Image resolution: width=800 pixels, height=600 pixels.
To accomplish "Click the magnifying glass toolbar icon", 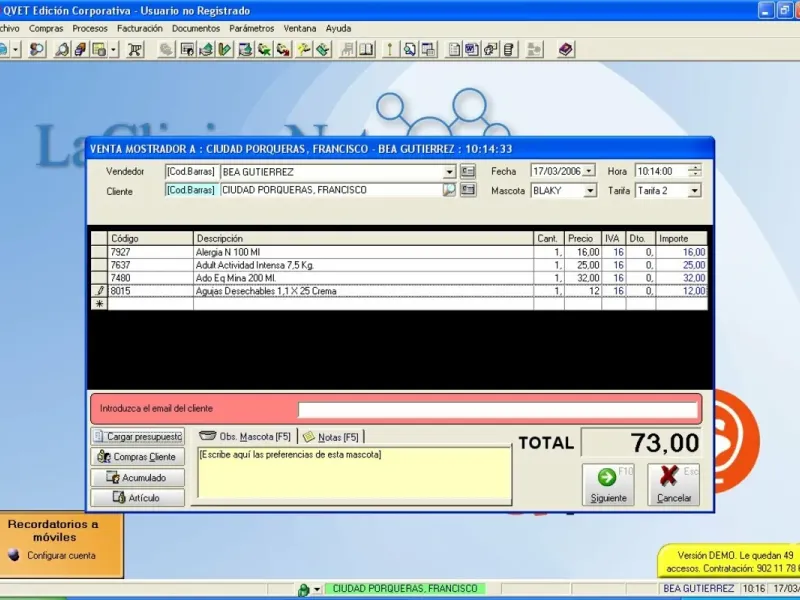I will [62, 49].
